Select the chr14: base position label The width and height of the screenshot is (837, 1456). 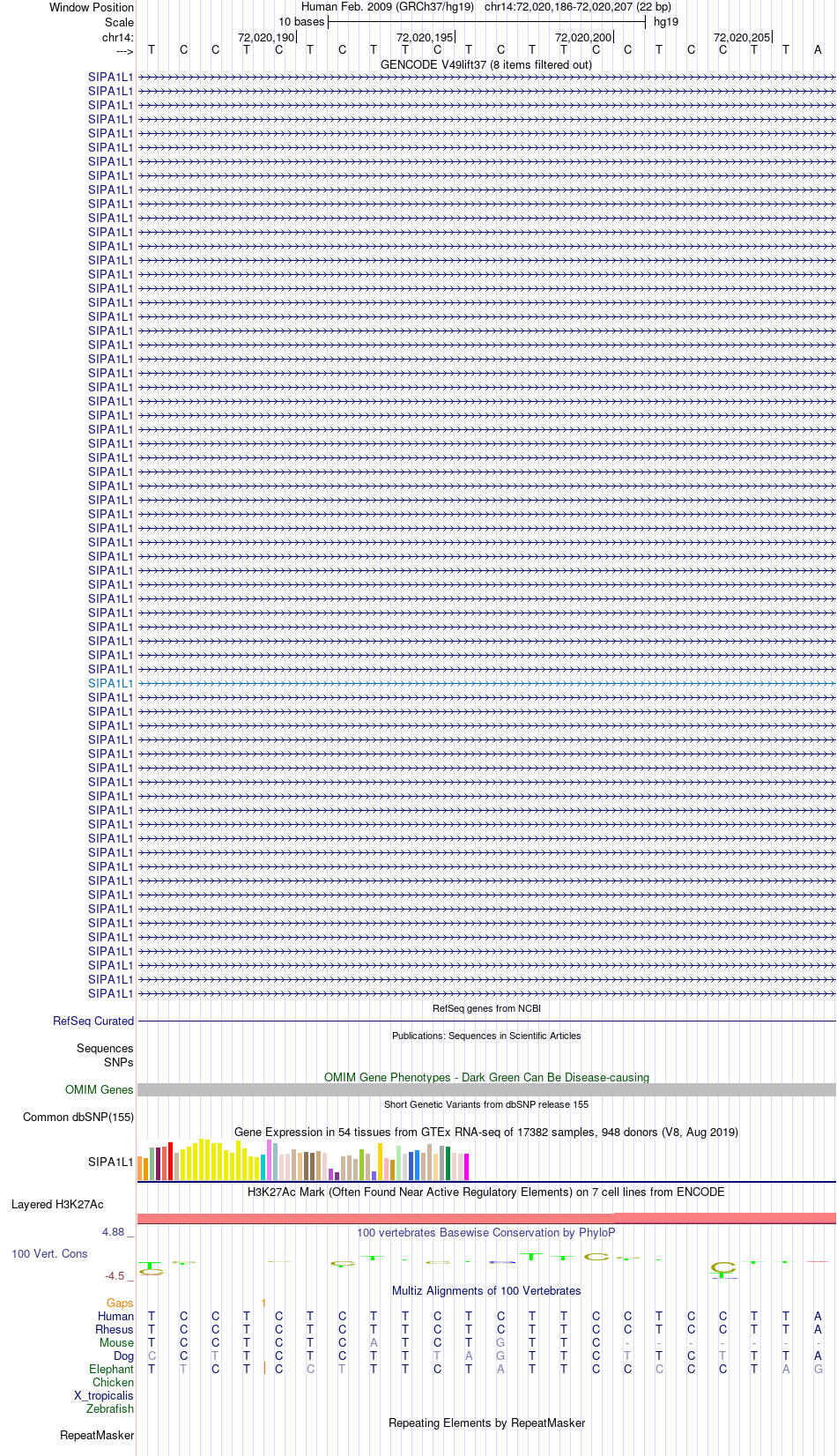[118, 37]
